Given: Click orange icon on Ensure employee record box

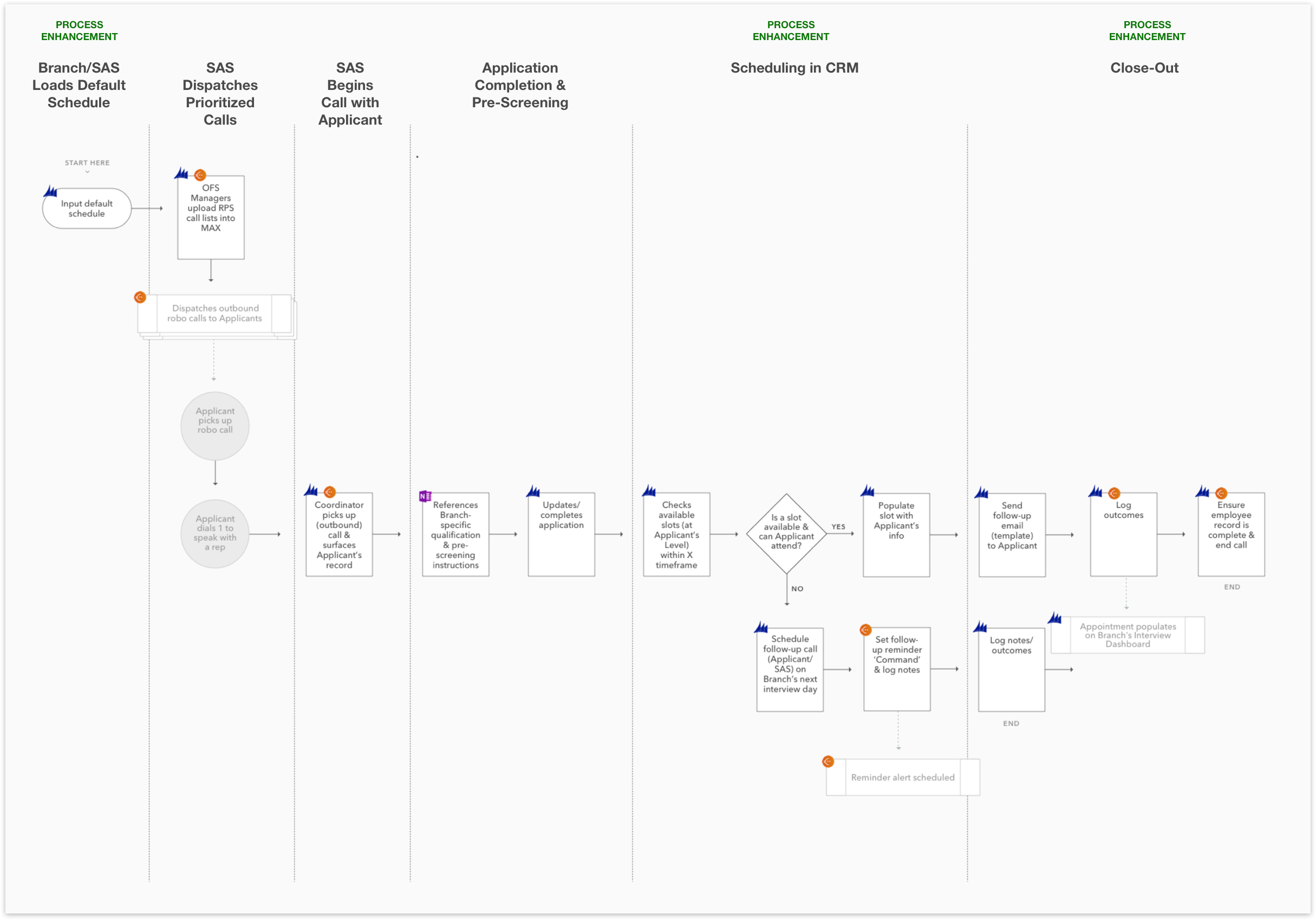Looking at the screenshot, I should (x=1221, y=493).
